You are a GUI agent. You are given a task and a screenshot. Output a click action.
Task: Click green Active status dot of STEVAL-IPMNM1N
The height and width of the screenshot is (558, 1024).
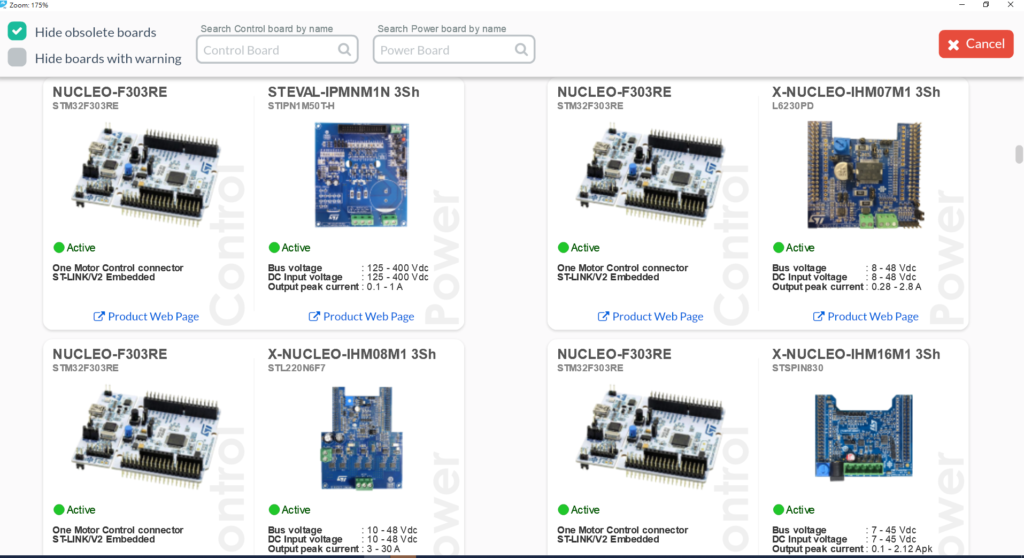274,248
